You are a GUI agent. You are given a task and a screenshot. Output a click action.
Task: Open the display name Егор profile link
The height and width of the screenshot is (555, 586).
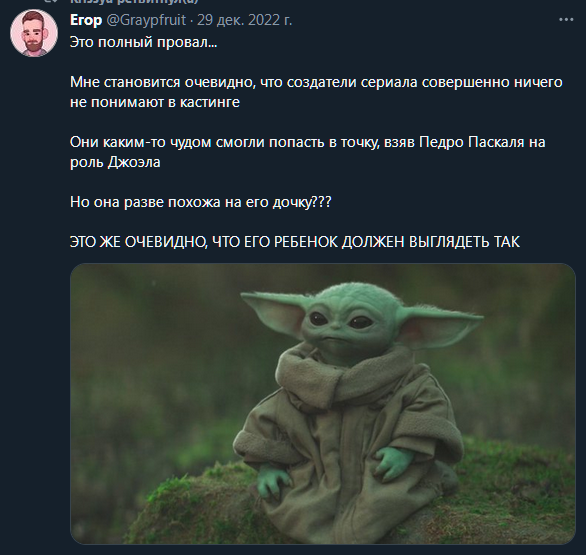pos(86,20)
